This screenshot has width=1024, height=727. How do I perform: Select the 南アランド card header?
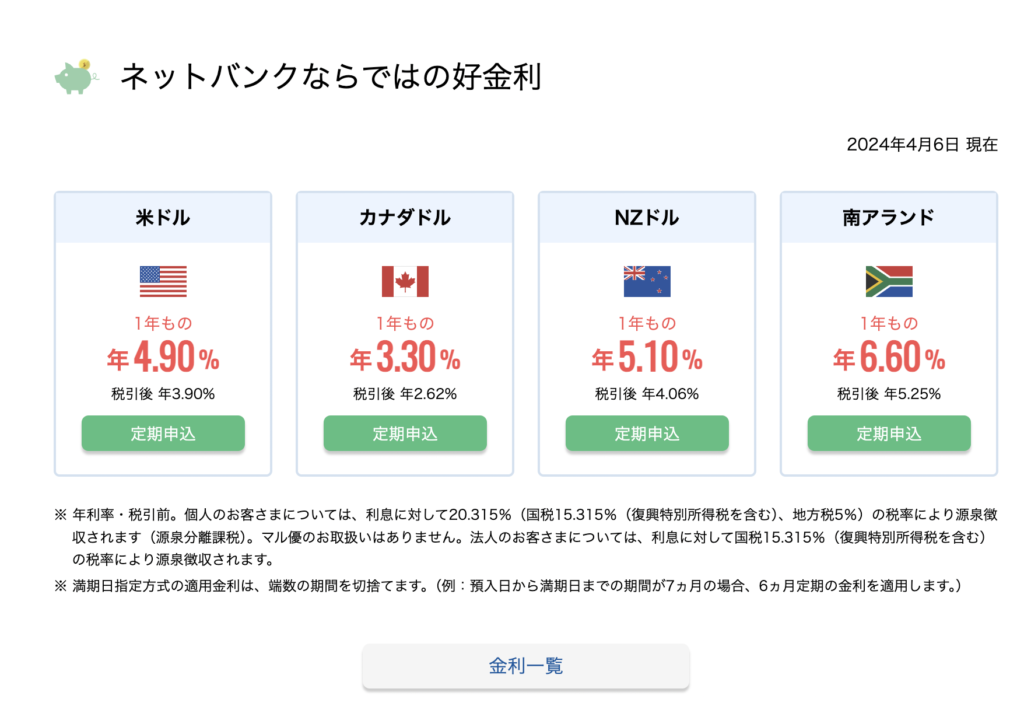pos(889,218)
